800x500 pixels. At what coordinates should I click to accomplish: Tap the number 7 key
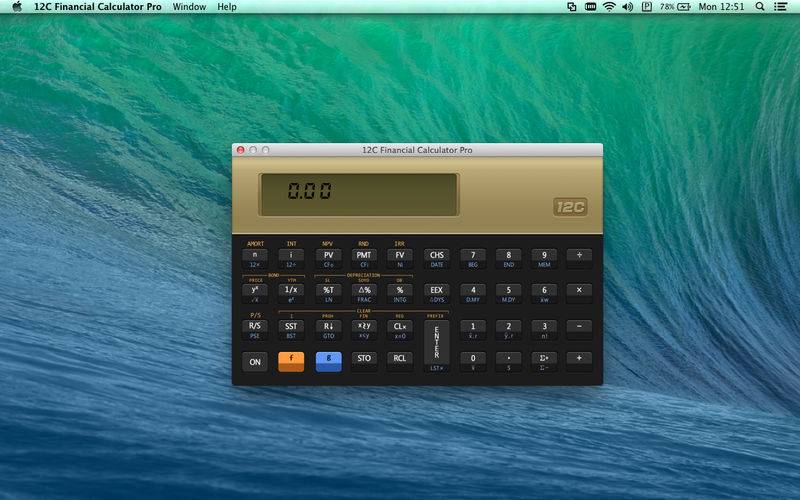coord(473,259)
